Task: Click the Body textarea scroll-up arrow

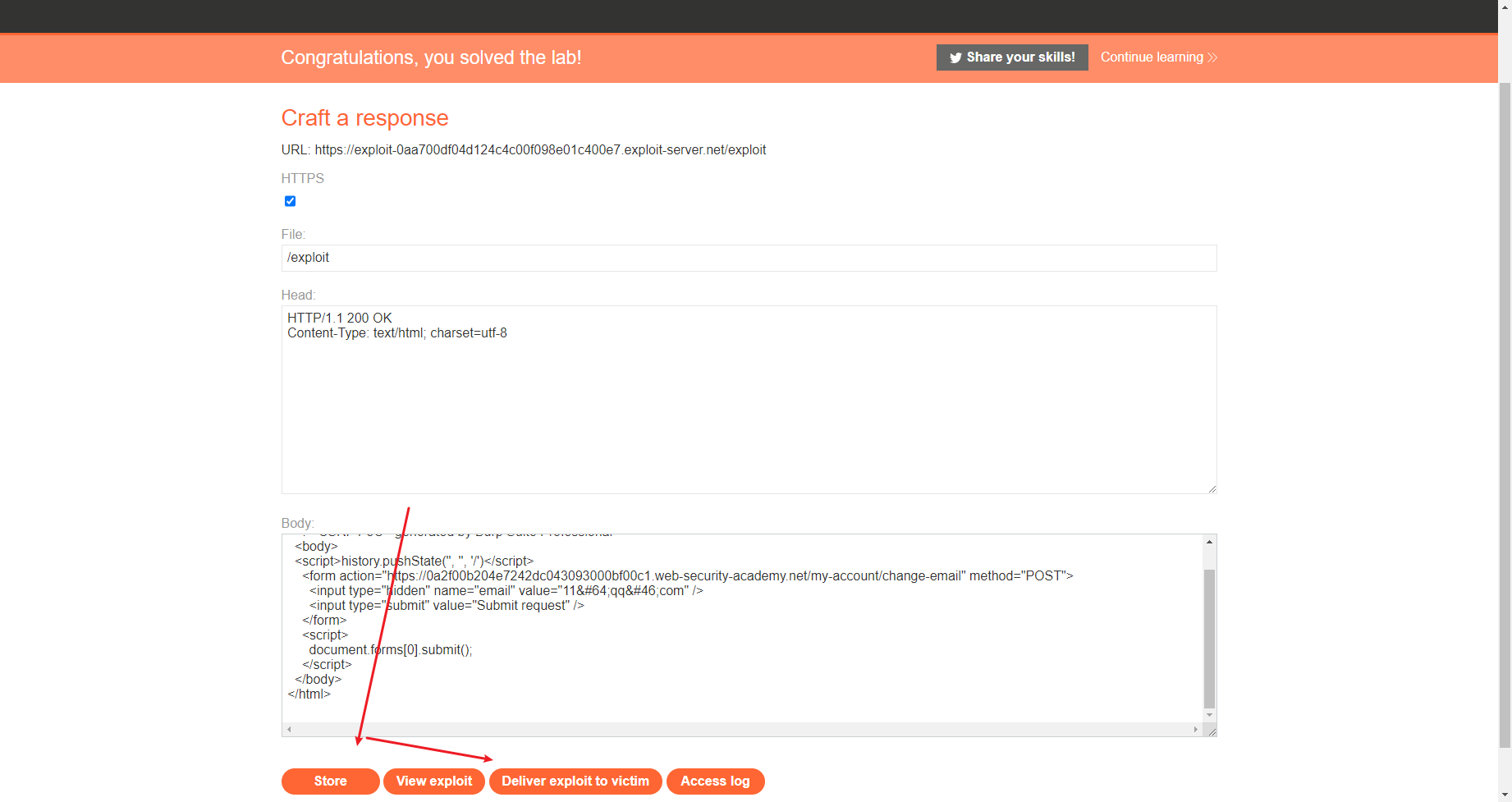Action: pyautogui.click(x=1209, y=542)
